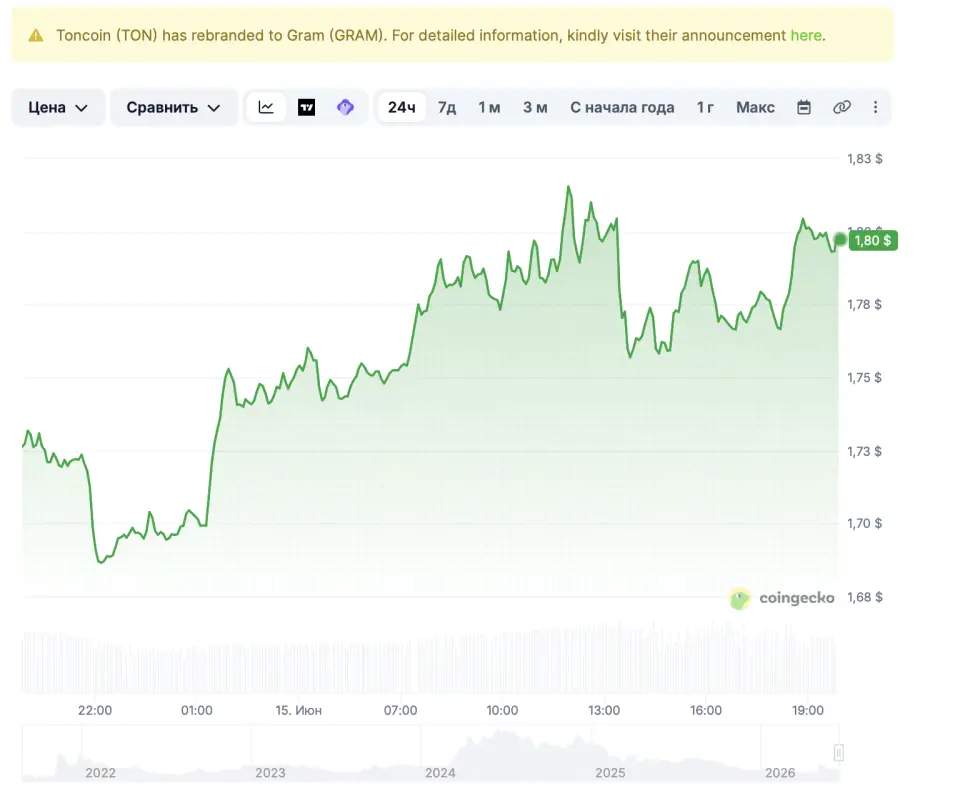Click the 1,80 $ current price label
960x803 pixels.
(x=873, y=241)
